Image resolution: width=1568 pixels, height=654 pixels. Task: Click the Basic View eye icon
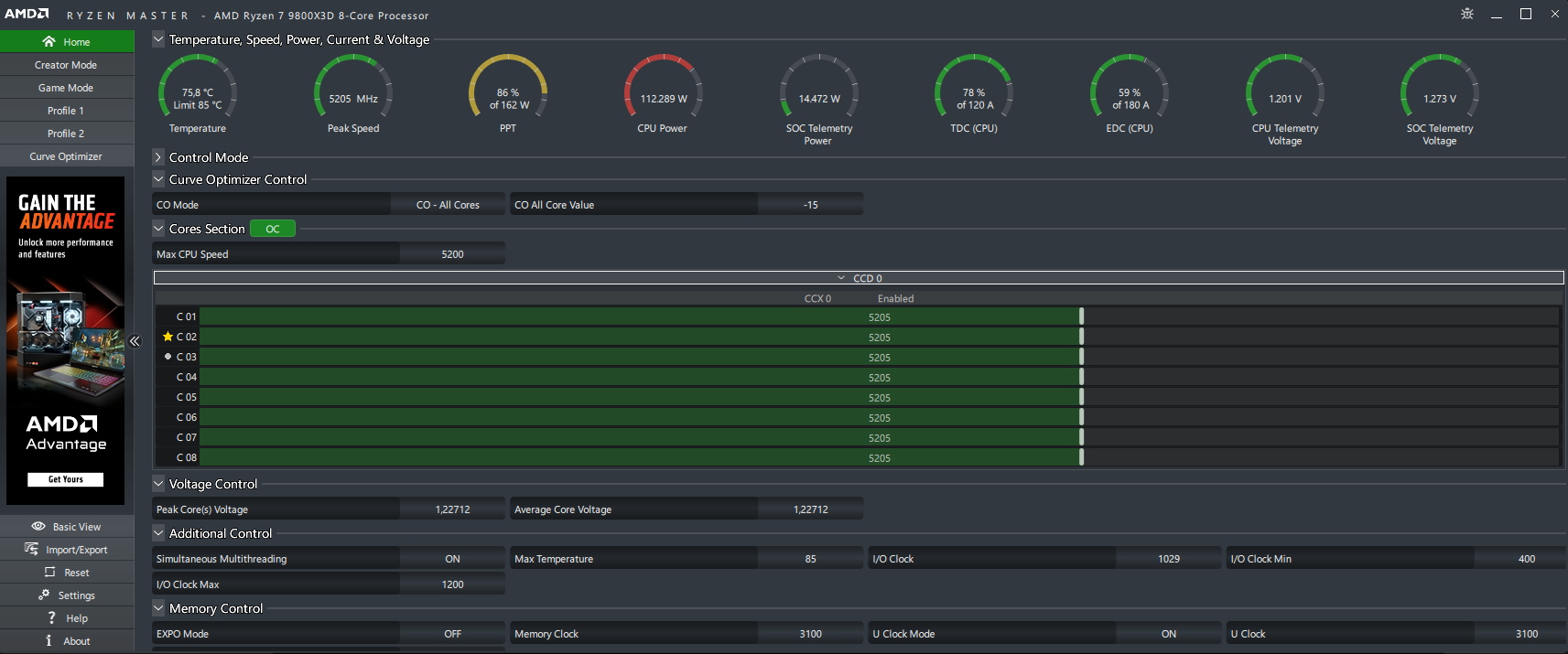click(x=38, y=527)
